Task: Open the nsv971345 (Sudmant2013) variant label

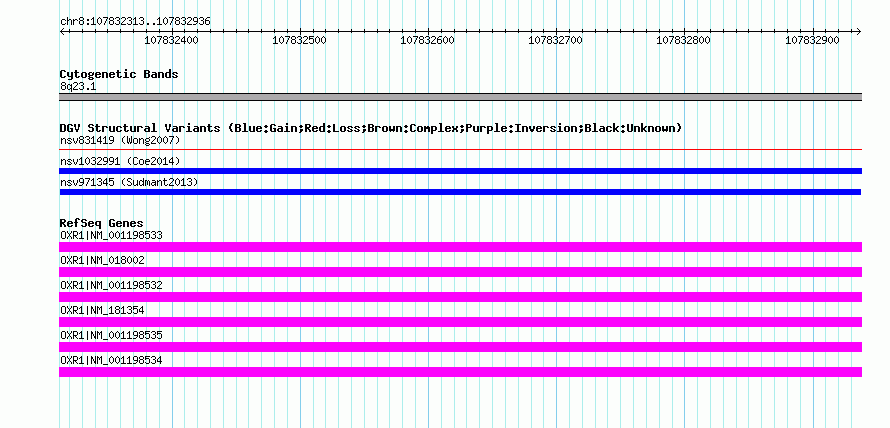Action: [129, 182]
